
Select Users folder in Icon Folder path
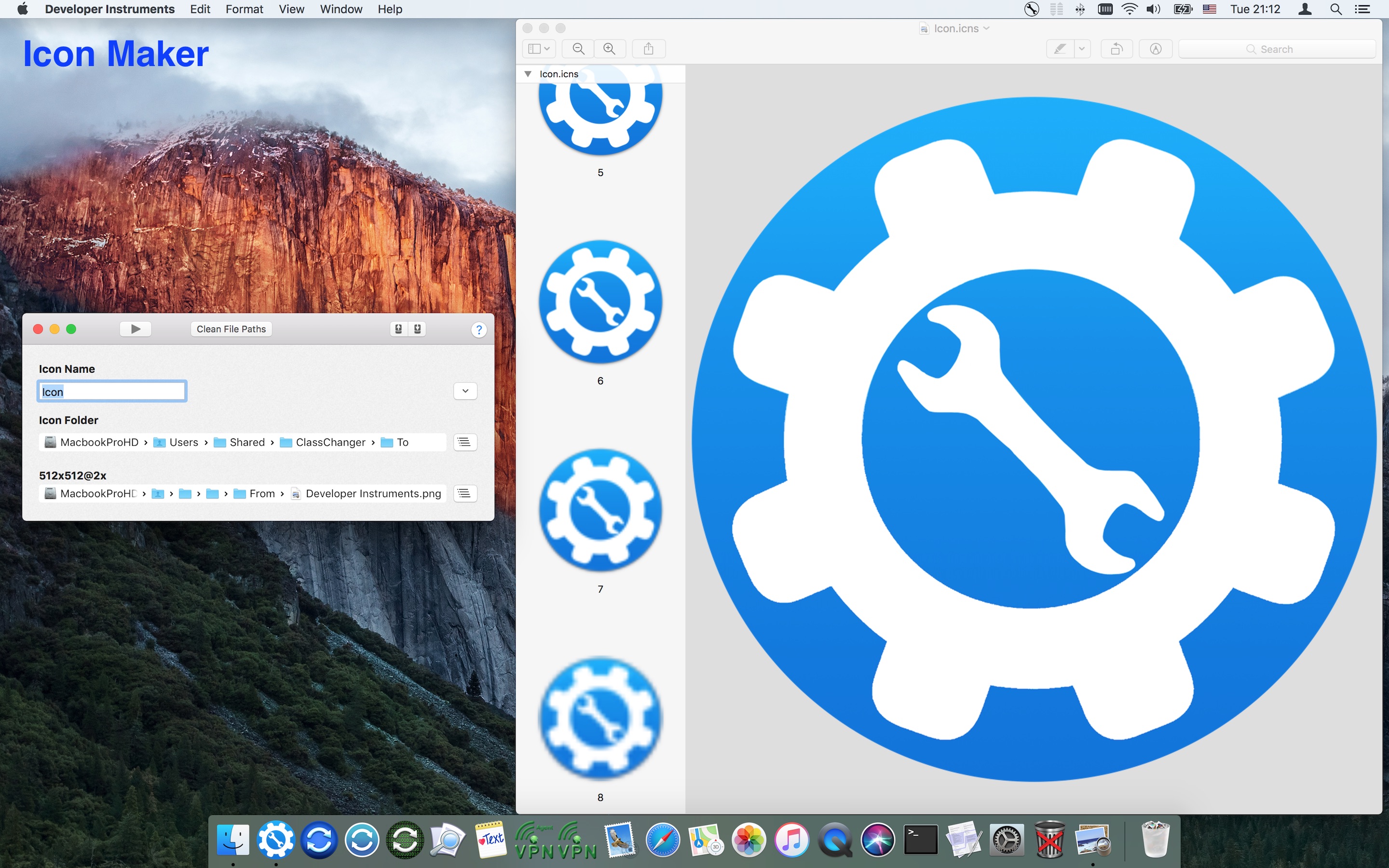[x=176, y=442]
